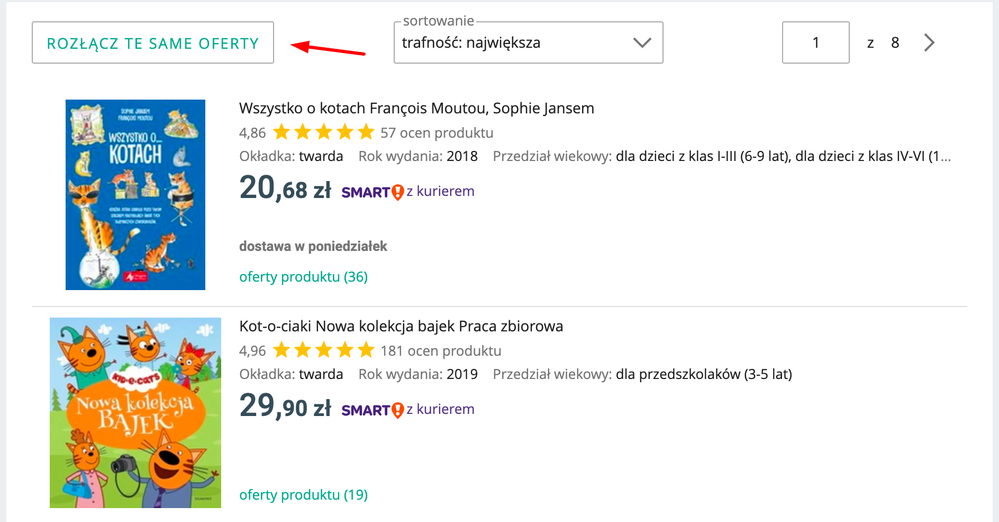Viewport: 999px width, 522px height.
Task: Click the page number input field
Action: coord(816,43)
